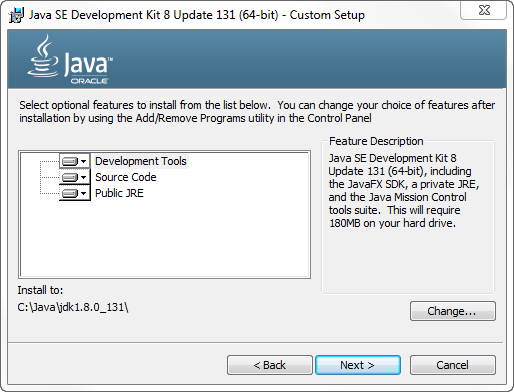Screen dimensions: 514x392
Task: Click the Source Code drive icon
Action: point(70,177)
